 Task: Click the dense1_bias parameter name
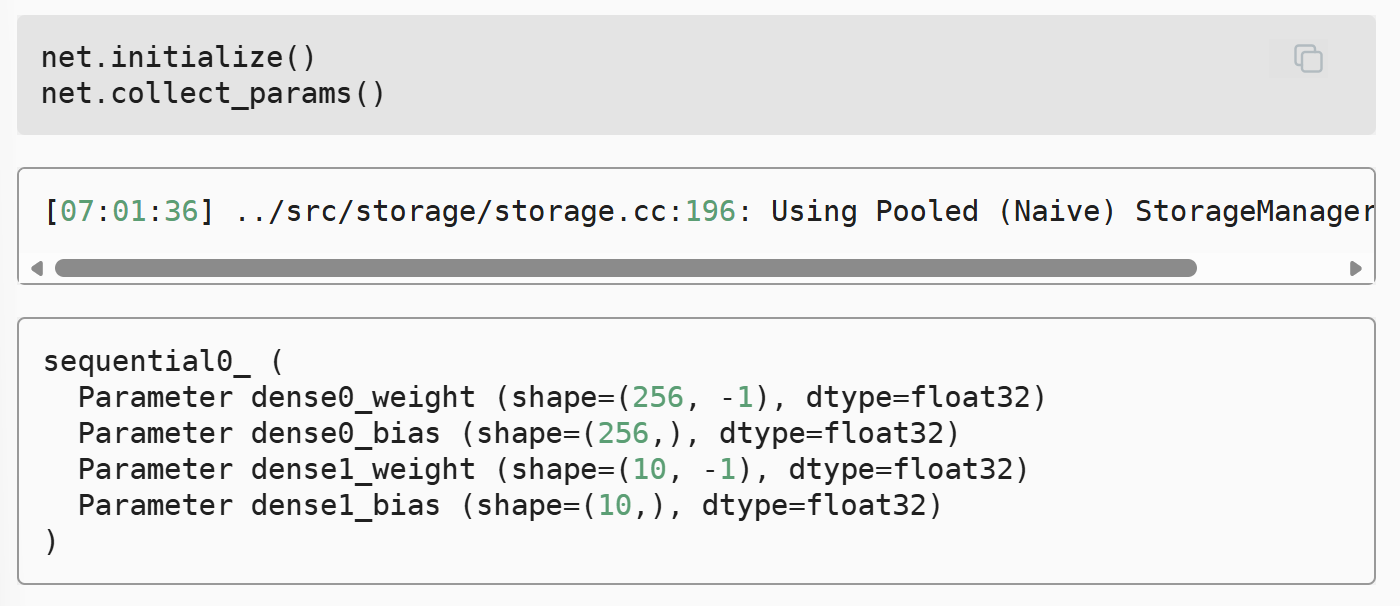coord(346,505)
